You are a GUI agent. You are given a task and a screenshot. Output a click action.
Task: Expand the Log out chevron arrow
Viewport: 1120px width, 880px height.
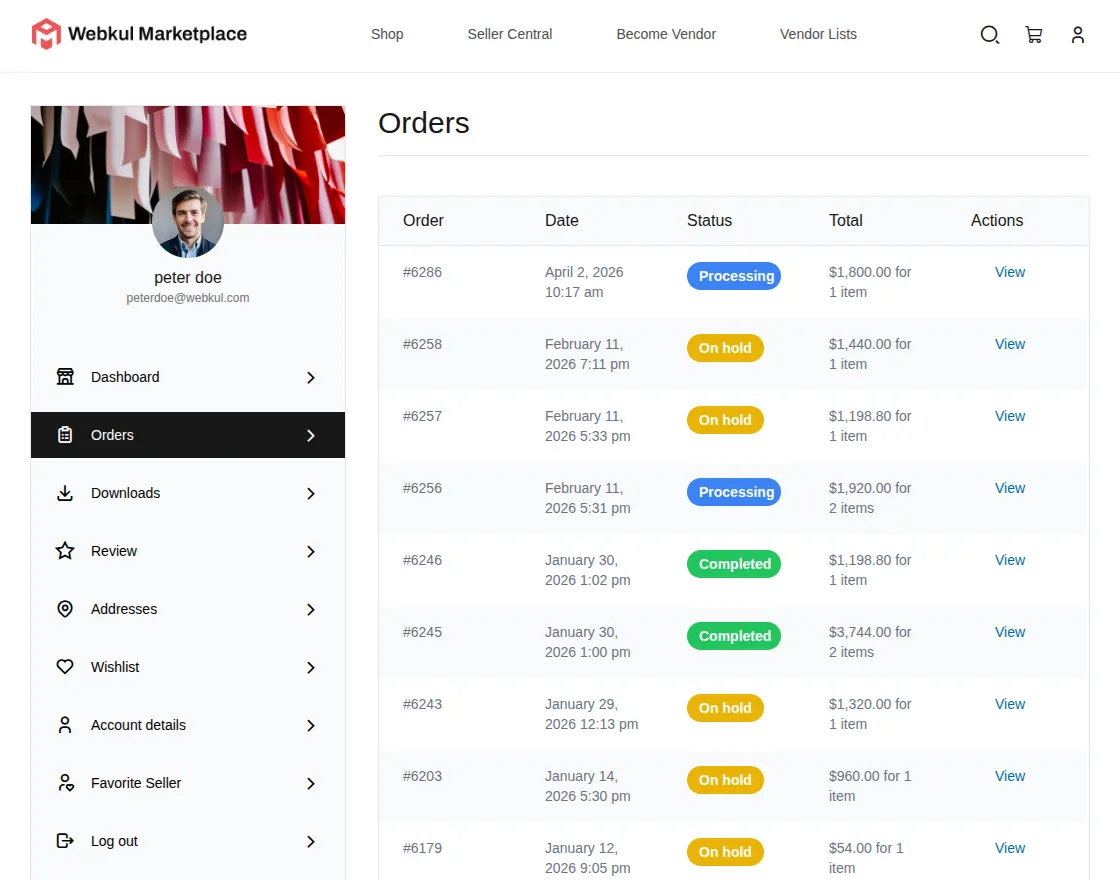[311, 841]
